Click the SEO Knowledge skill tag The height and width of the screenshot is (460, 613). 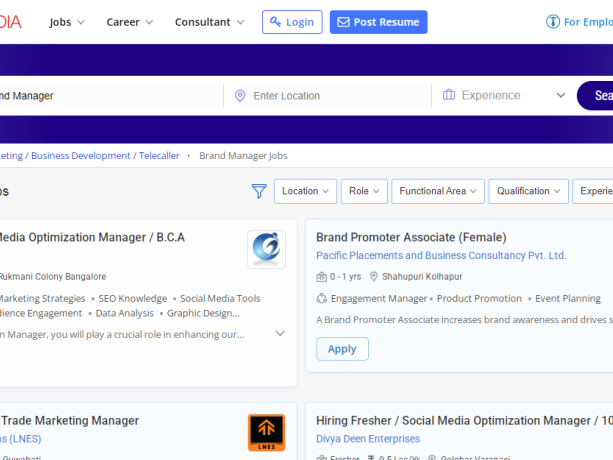[133, 299]
